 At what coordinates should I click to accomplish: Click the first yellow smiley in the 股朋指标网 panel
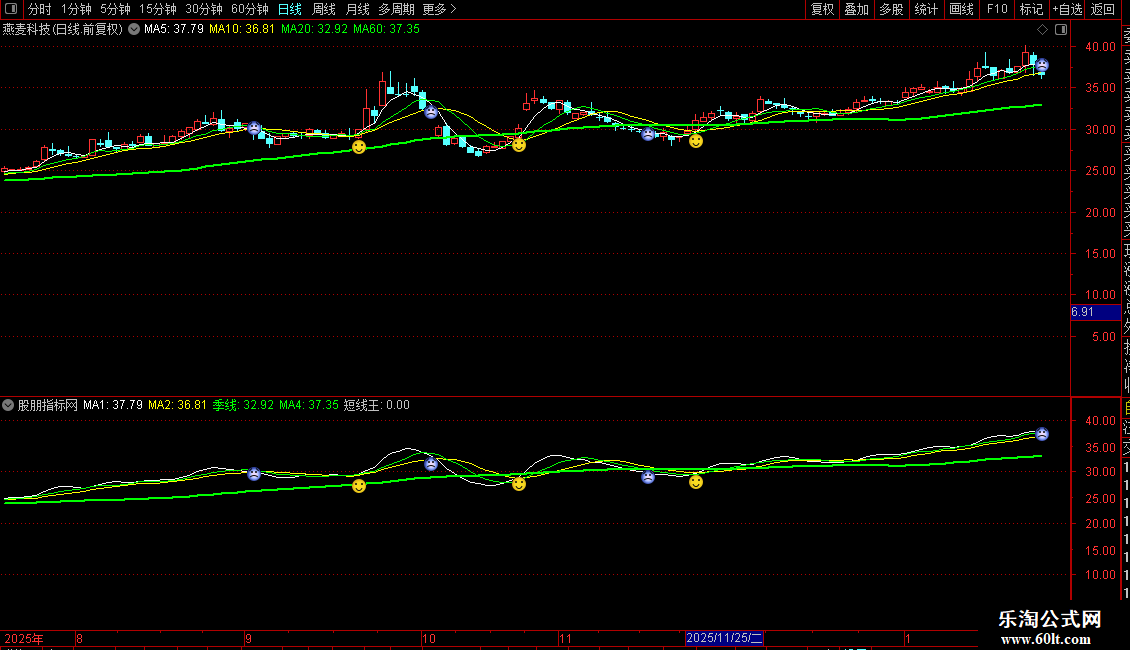coord(359,486)
